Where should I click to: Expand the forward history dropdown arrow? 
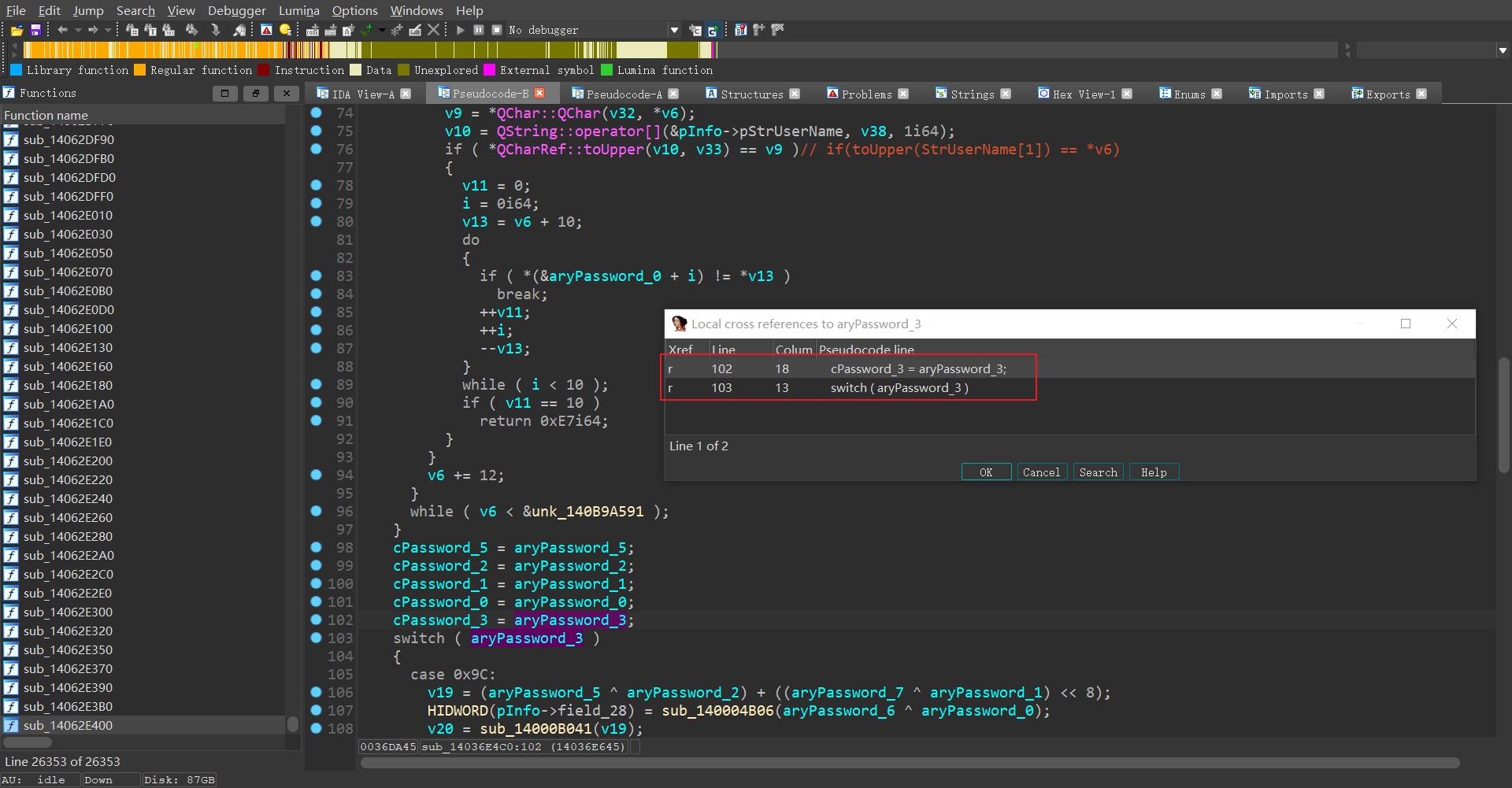[108, 30]
